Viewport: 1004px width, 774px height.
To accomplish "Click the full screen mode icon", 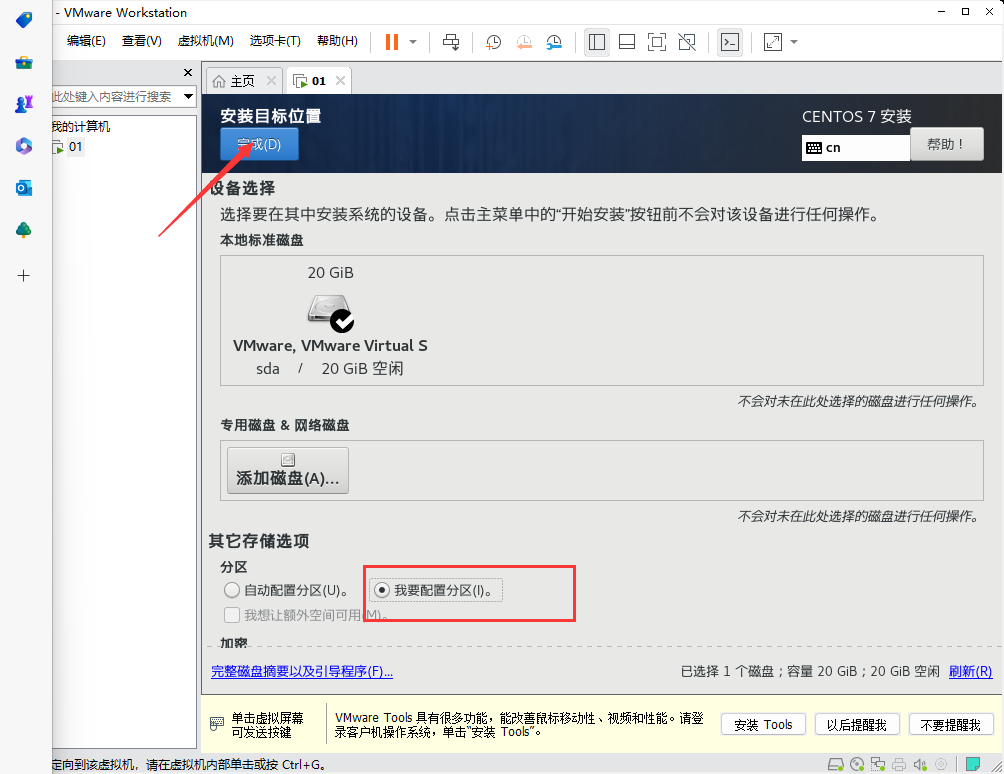I will pos(657,42).
